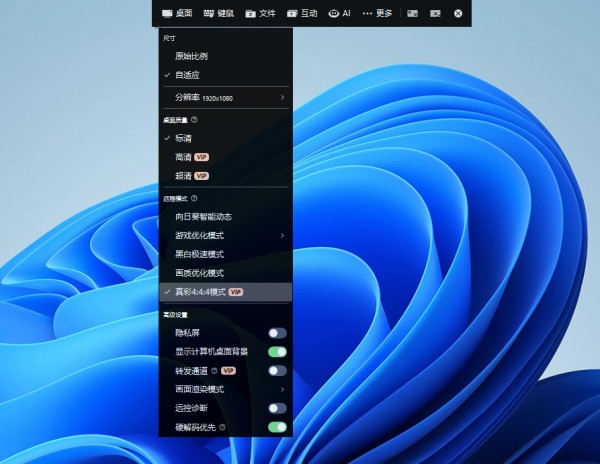Close the remote session with X icon

tap(458, 13)
